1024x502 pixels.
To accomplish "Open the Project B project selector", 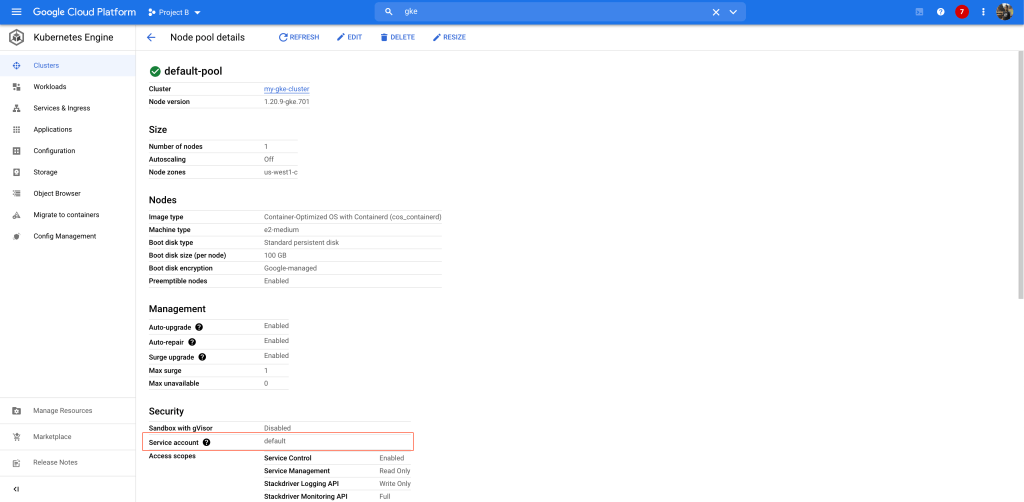I will 174,12.
